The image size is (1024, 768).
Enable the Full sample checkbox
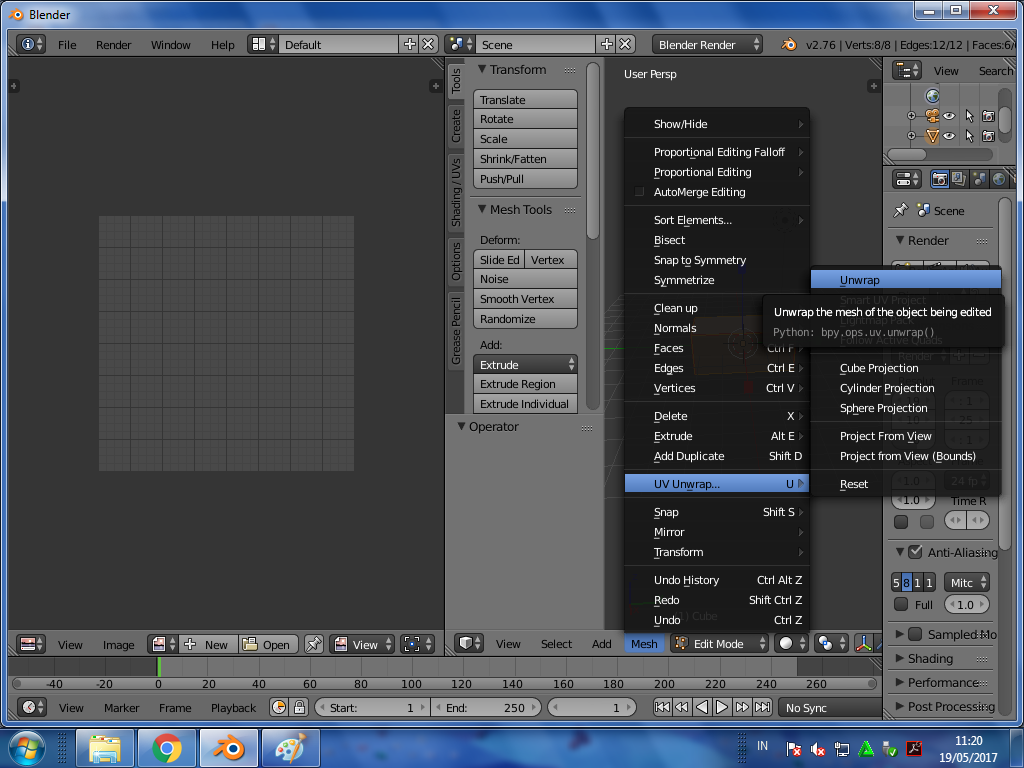click(901, 604)
